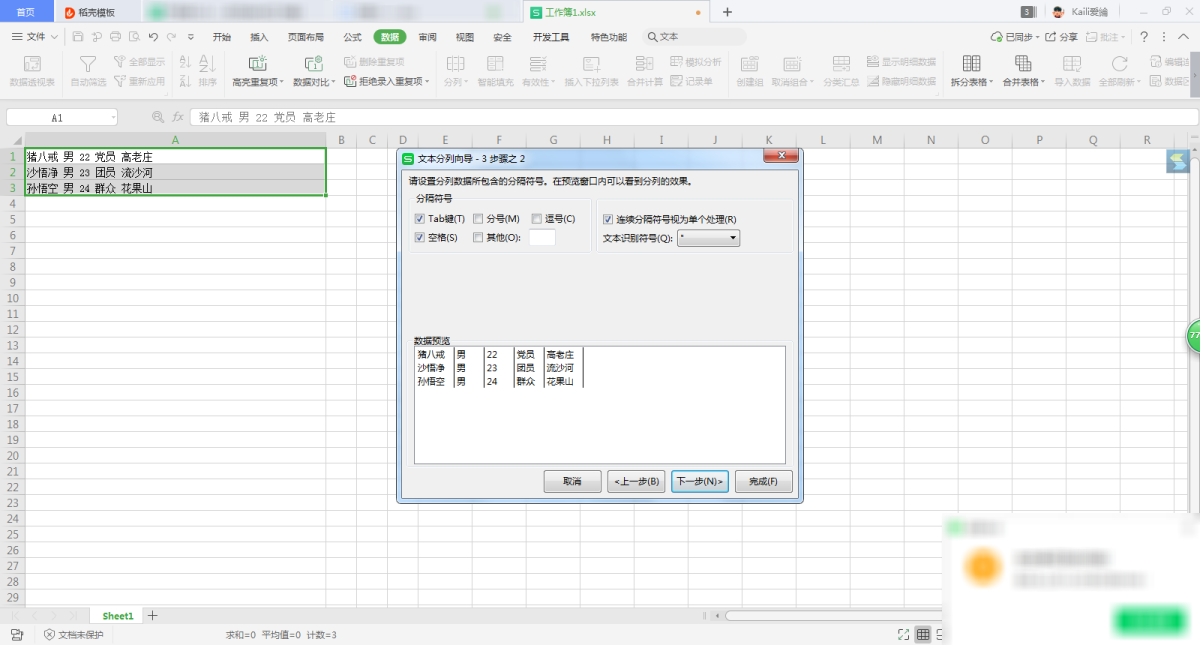This screenshot has height=645, width=1200.
Task: Switch to the 公式 ribbon tab
Action: click(x=352, y=37)
